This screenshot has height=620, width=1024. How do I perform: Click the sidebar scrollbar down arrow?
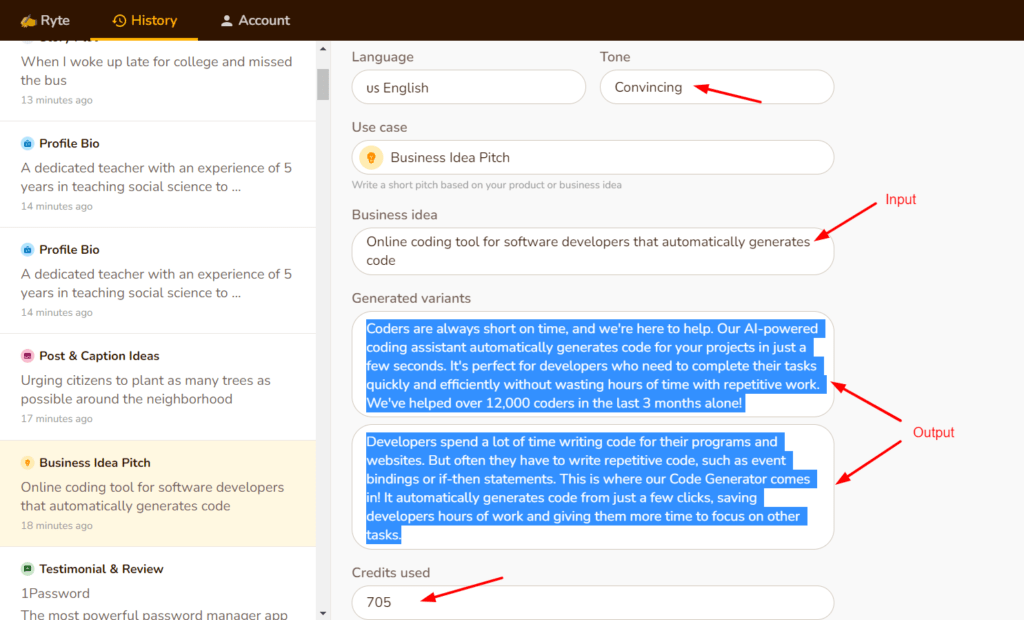(322, 612)
